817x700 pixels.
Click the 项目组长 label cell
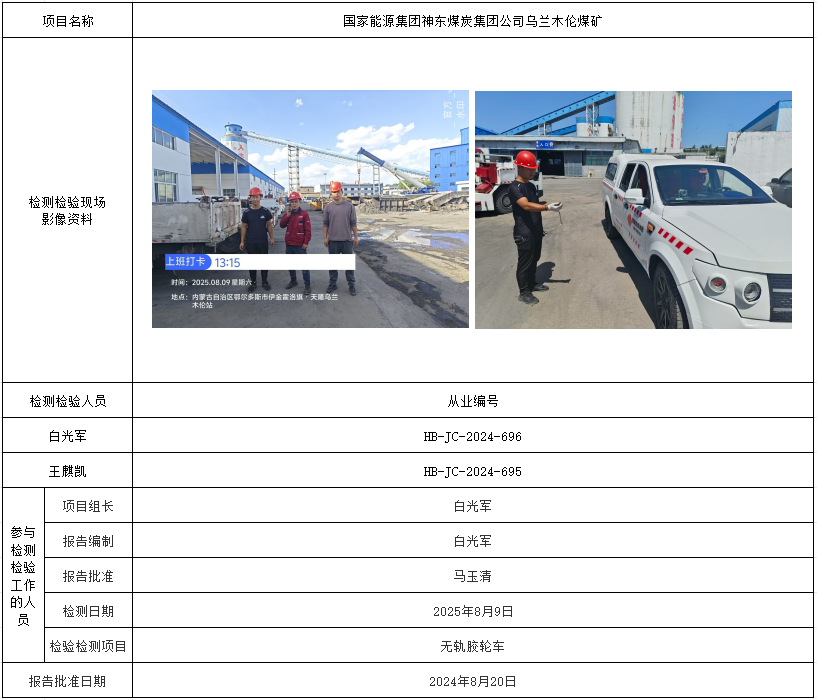pos(88,506)
